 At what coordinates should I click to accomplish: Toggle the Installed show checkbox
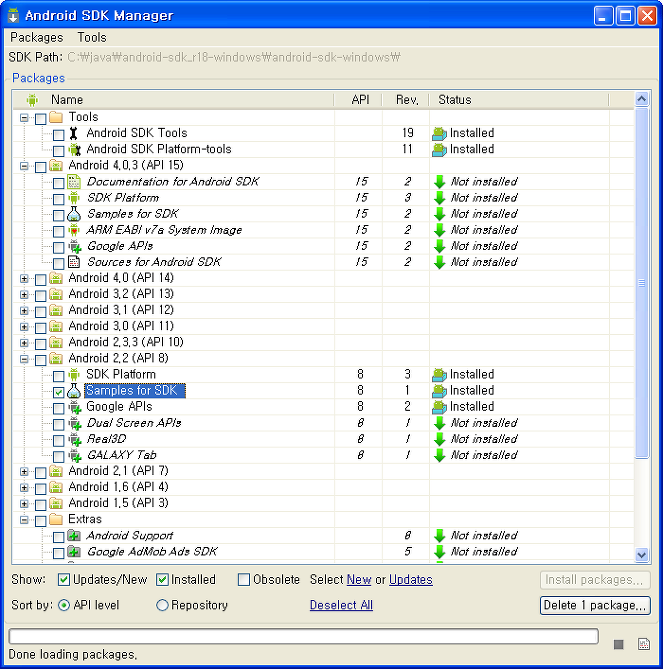tap(162, 579)
